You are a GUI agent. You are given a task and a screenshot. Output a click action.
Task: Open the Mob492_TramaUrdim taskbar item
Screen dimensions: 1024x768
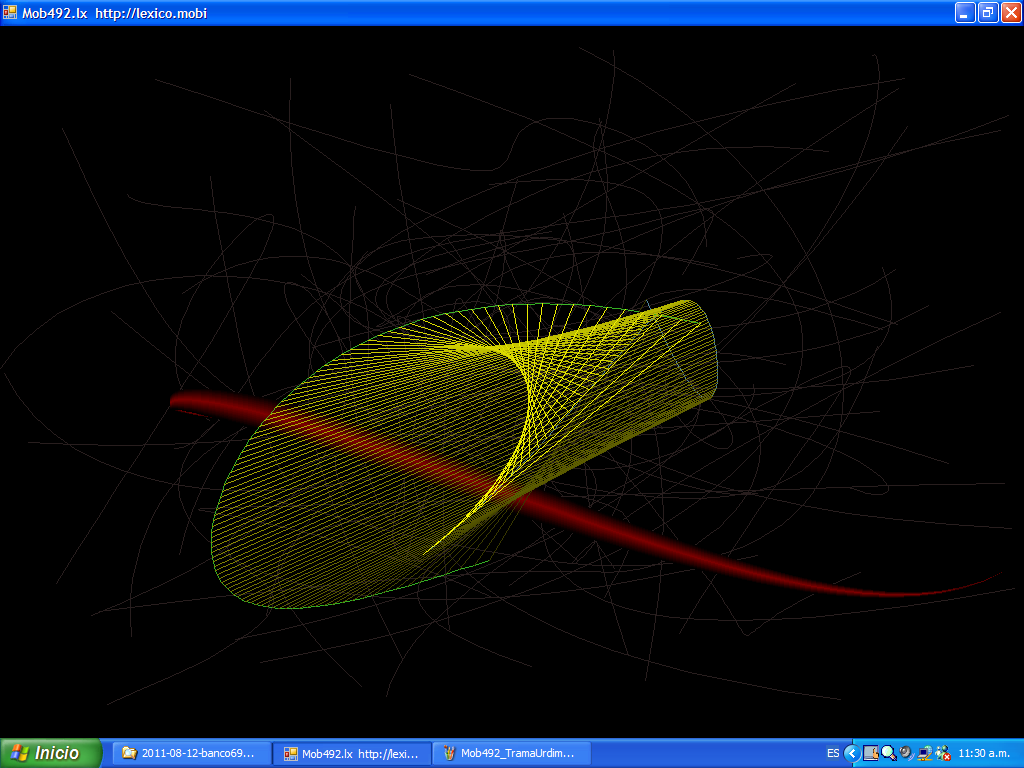pyautogui.click(x=511, y=753)
